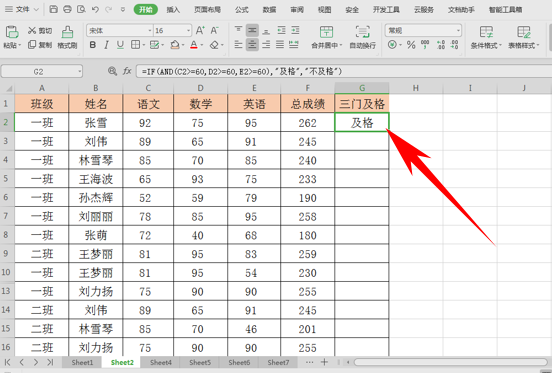Increase decimal places icon
The height and width of the screenshot is (373, 553).
coord(440,45)
